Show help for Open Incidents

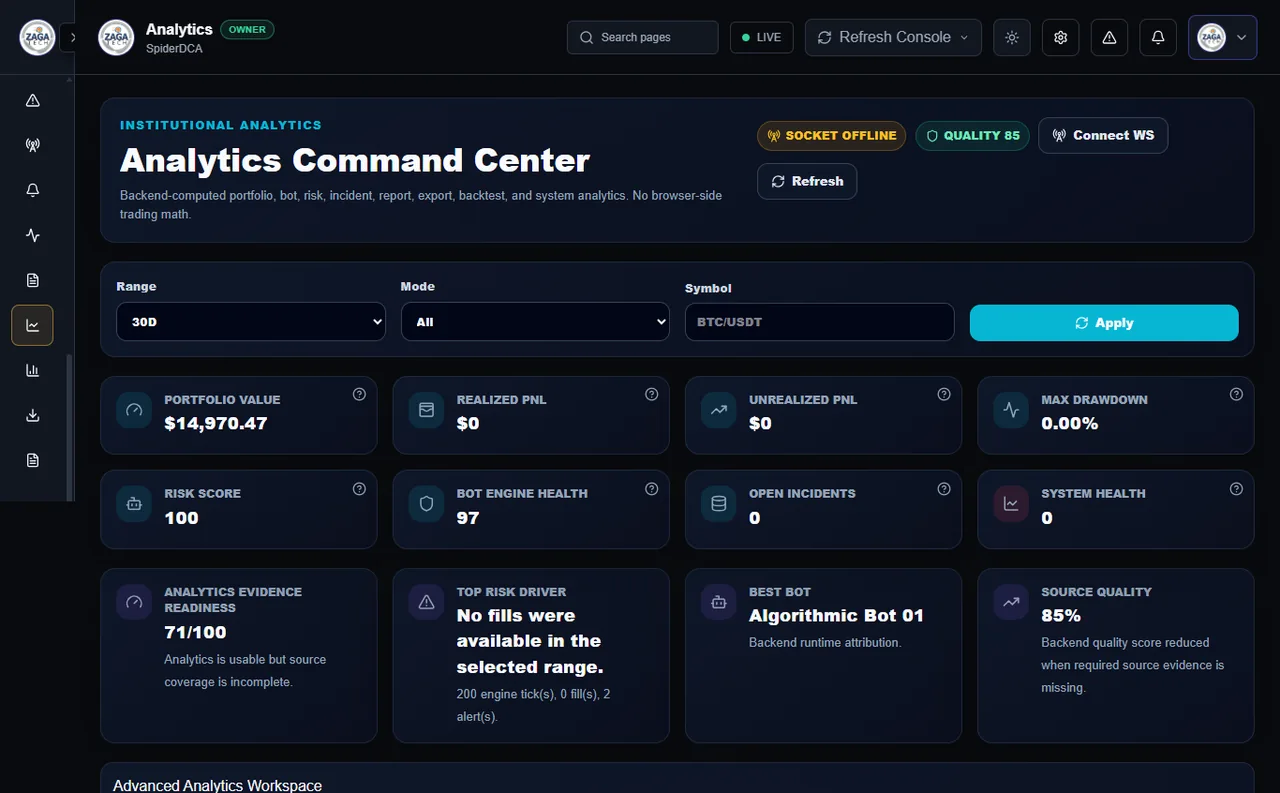click(944, 489)
